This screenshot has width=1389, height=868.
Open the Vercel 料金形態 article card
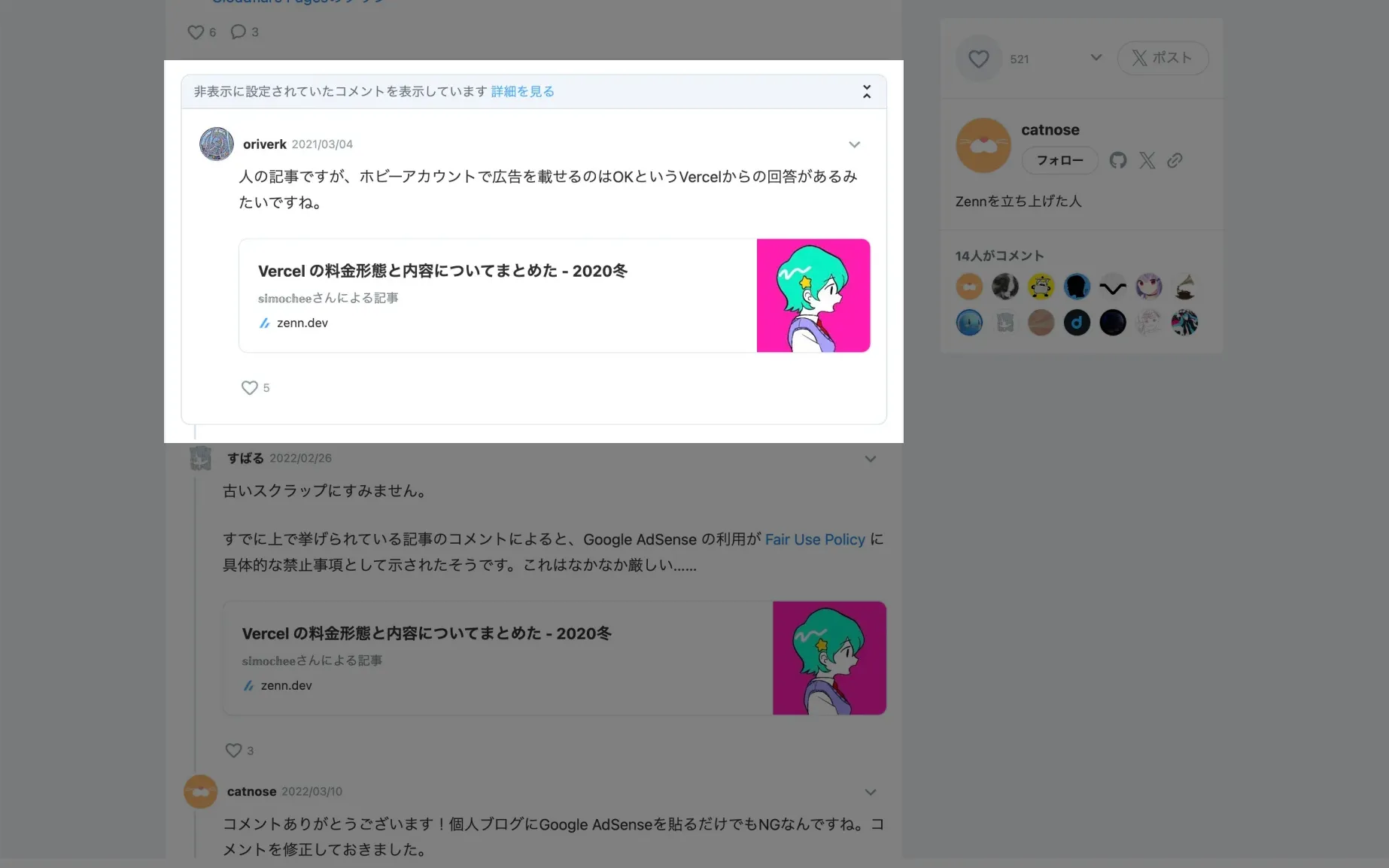pyautogui.click(x=497, y=295)
